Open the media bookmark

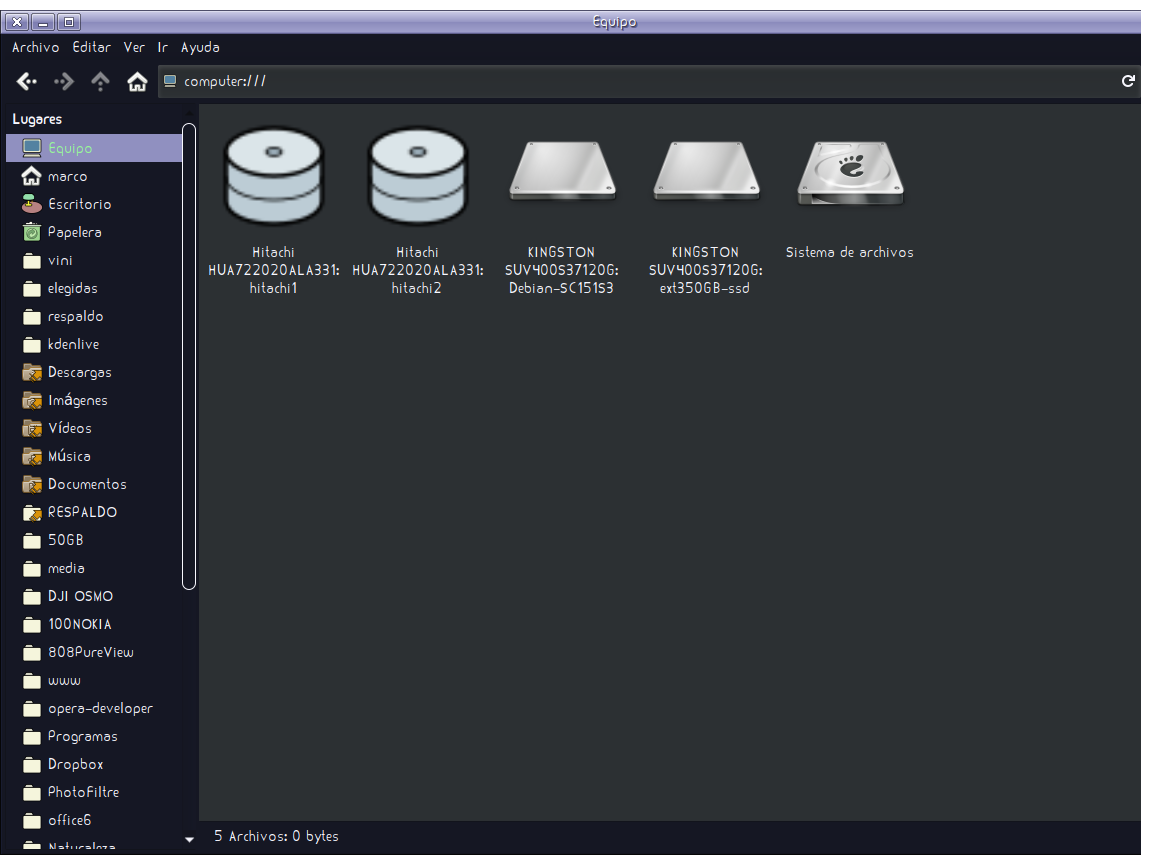point(94,569)
